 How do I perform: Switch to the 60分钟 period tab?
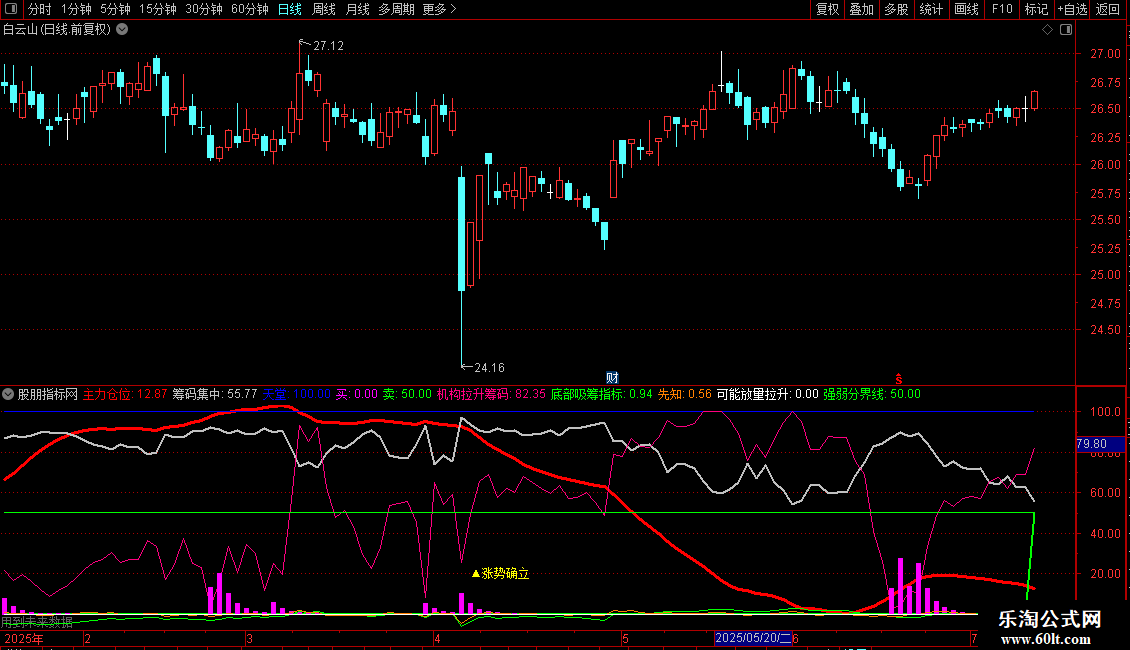(250, 9)
